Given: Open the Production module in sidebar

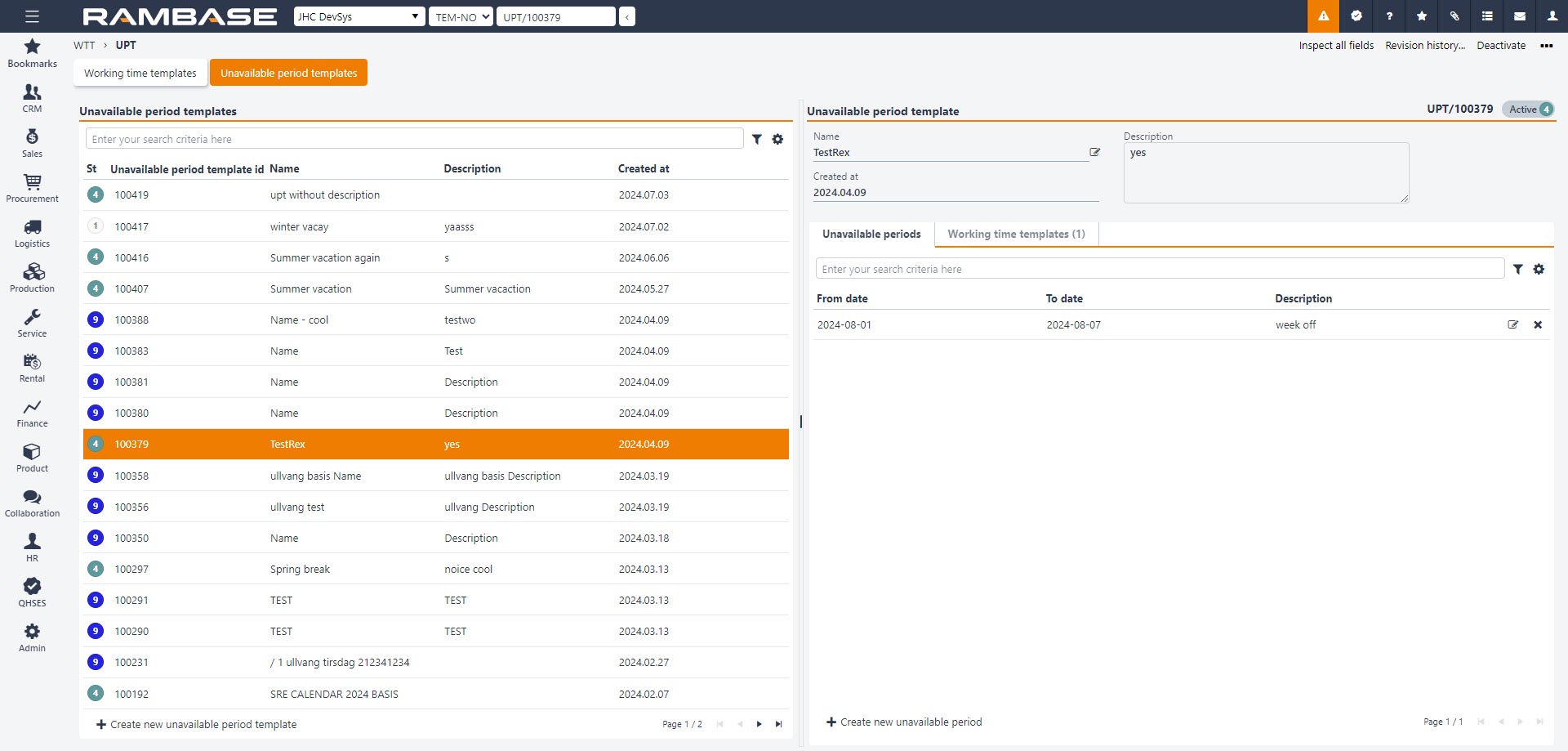Looking at the screenshot, I should pos(32,278).
